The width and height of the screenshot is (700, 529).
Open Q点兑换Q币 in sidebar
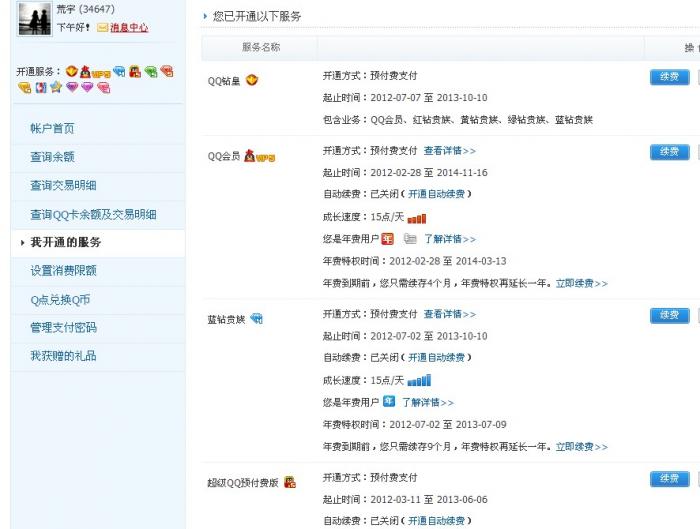point(60,300)
